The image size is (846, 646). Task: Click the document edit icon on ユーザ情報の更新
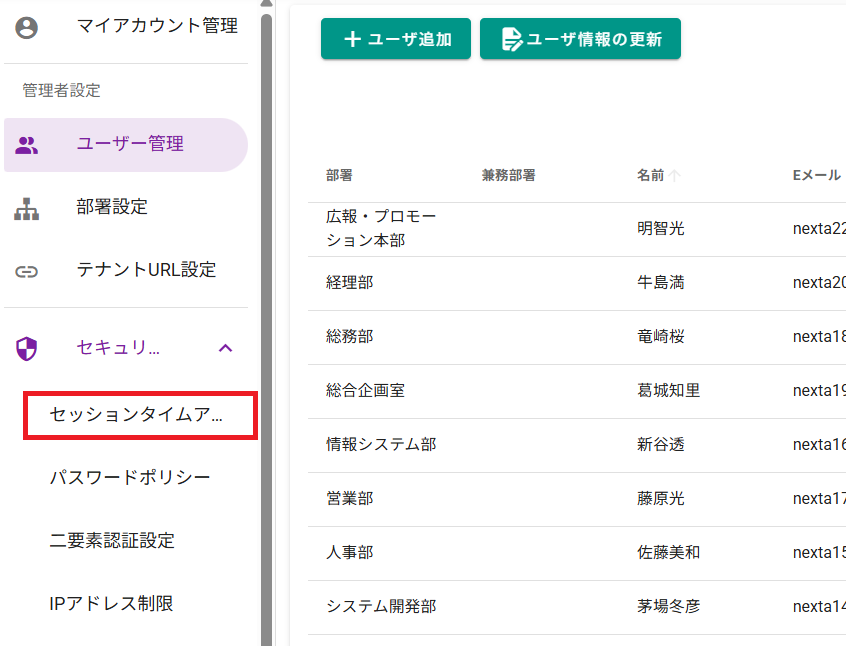point(512,39)
